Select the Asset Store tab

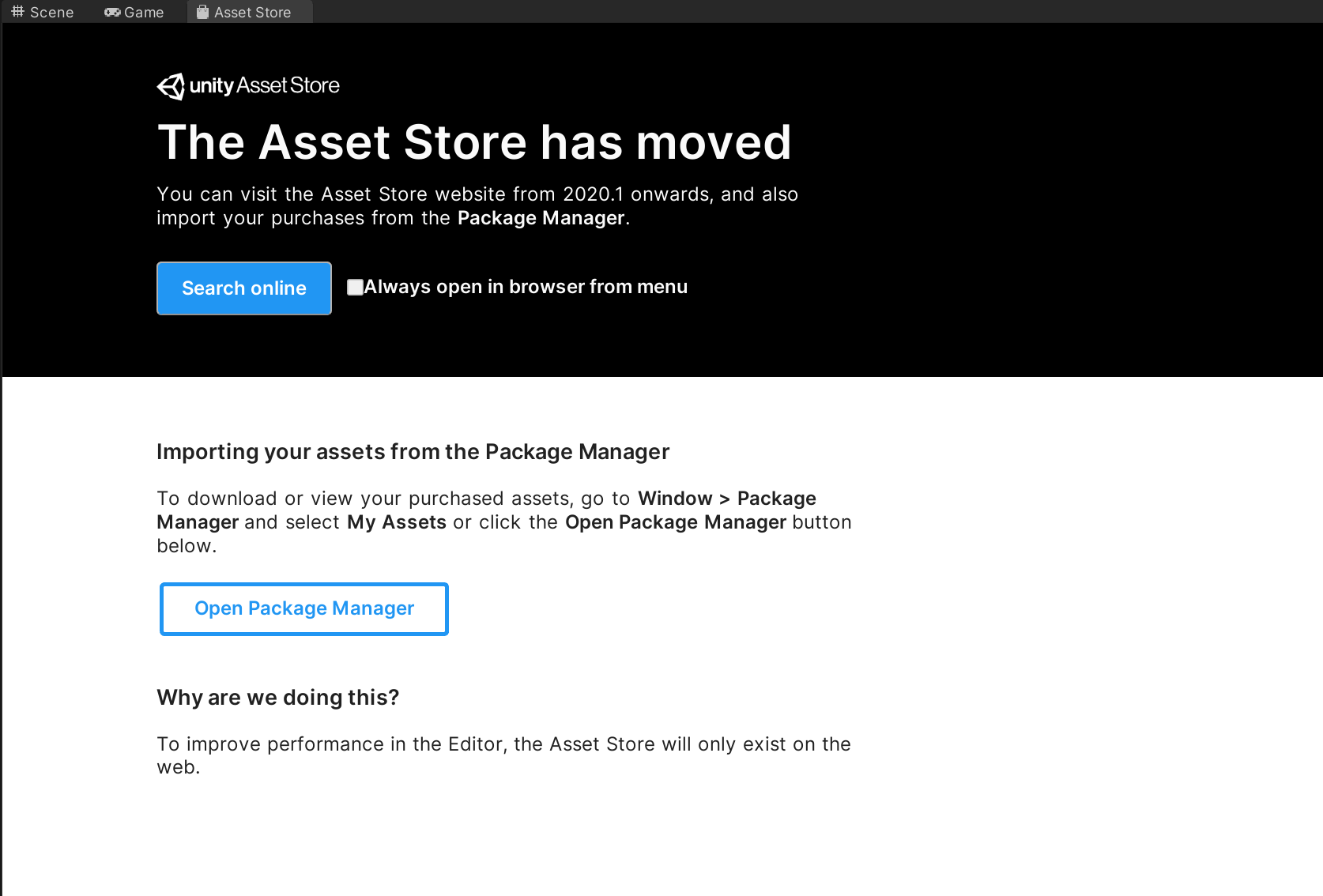pos(250,12)
